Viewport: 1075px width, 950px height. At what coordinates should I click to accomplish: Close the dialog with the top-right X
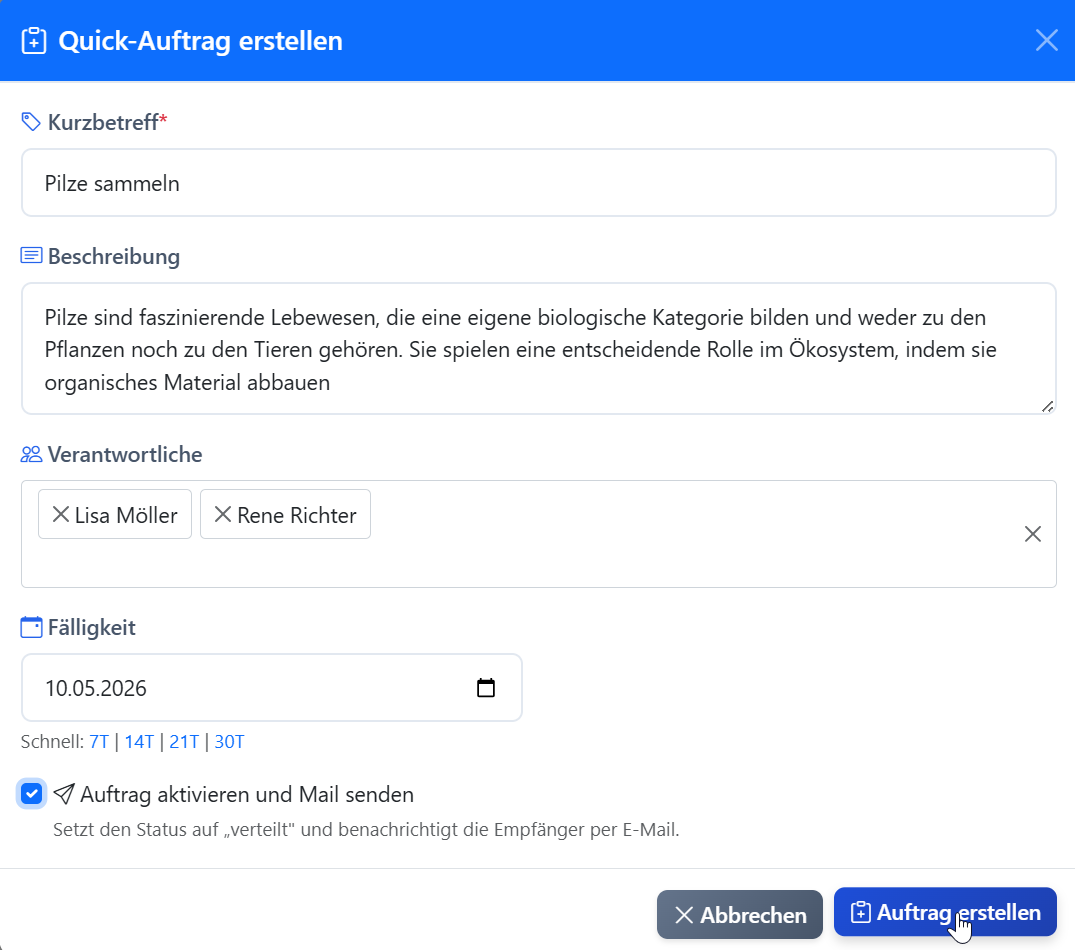coord(1046,40)
